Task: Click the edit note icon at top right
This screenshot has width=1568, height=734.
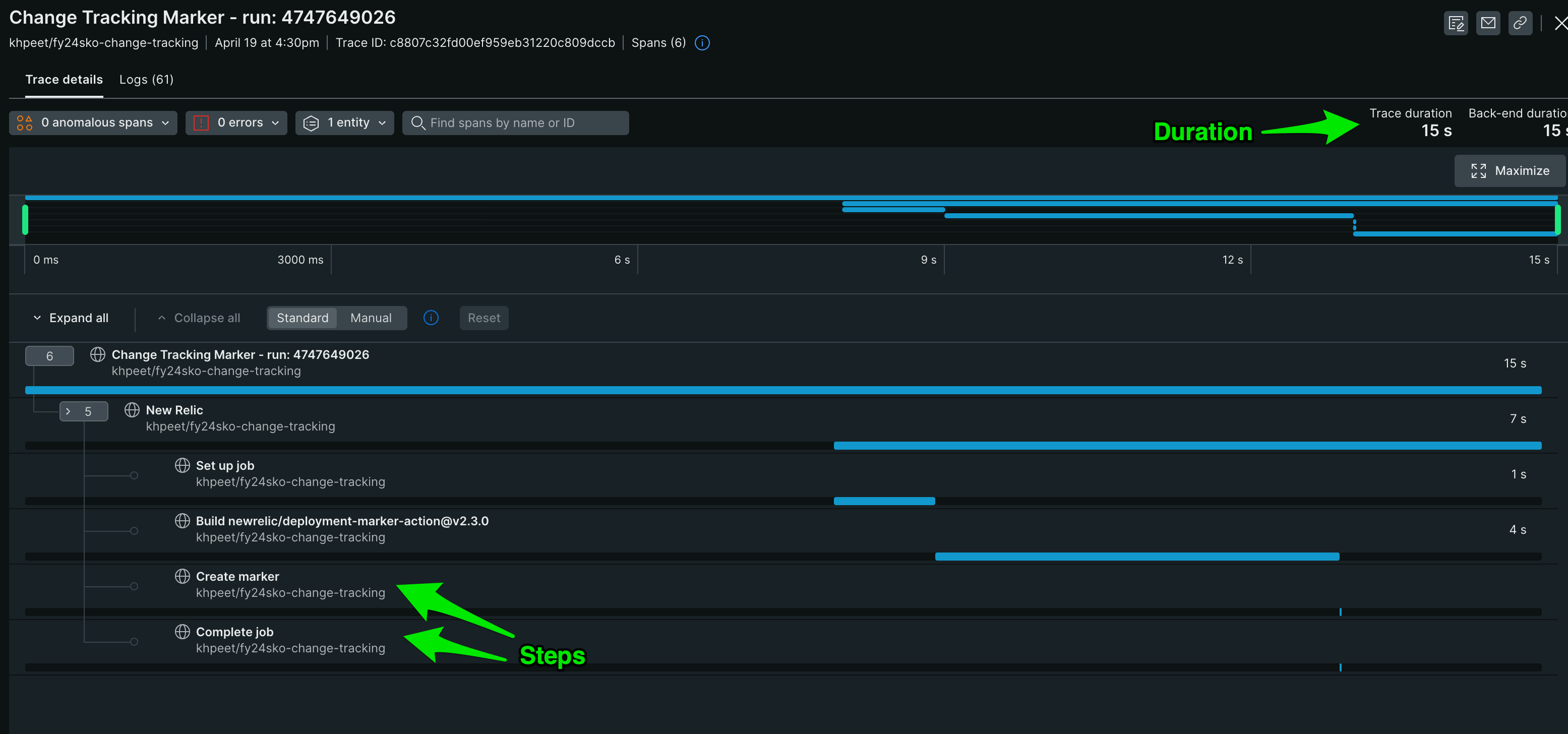Action: (x=1456, y=23)
